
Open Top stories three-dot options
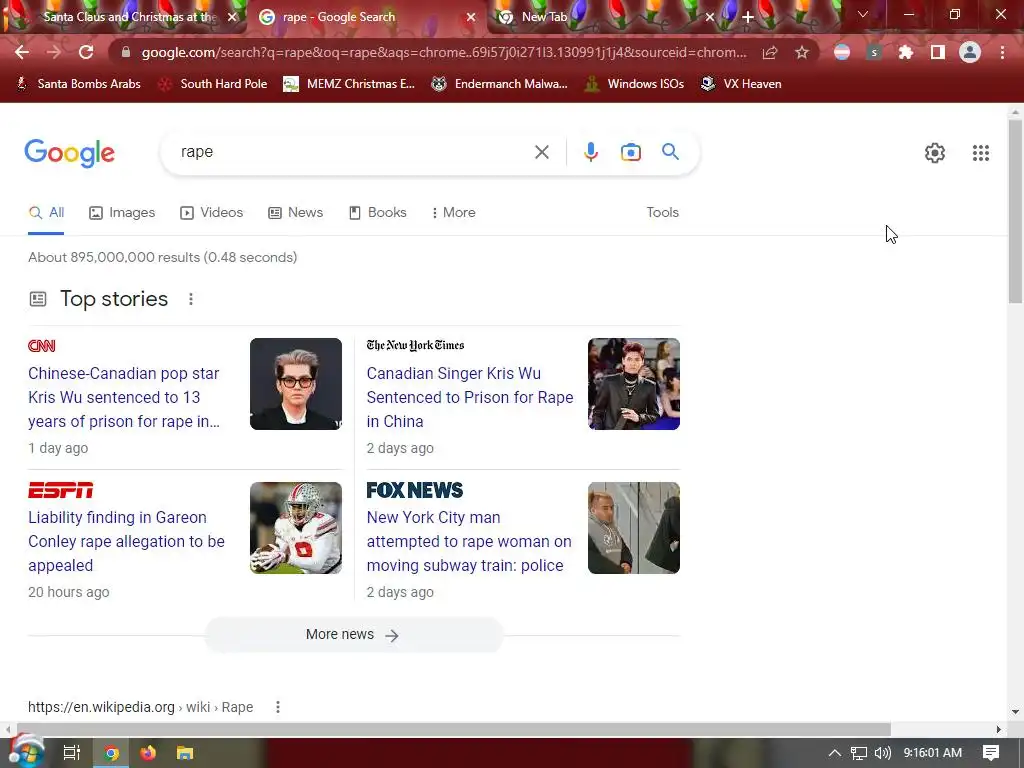(x=191, y=299)
